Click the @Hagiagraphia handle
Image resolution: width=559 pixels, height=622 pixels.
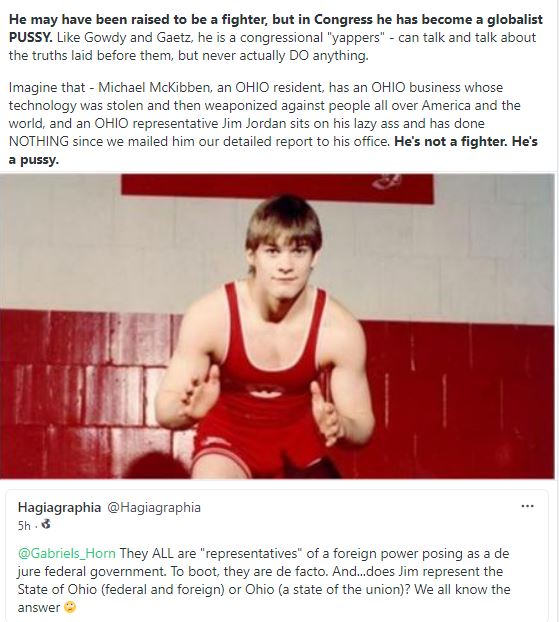pos(154,507)
